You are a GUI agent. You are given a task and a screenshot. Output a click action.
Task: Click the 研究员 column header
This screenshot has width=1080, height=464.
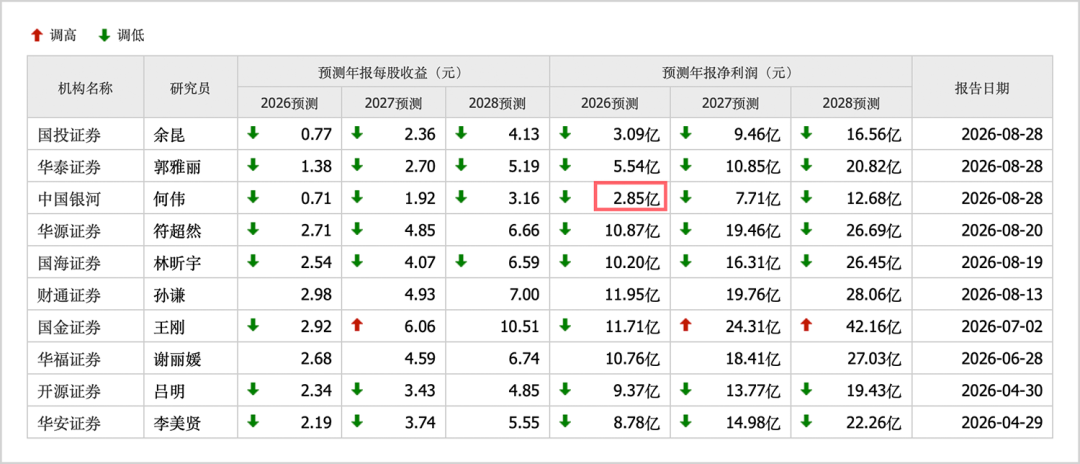190,87
